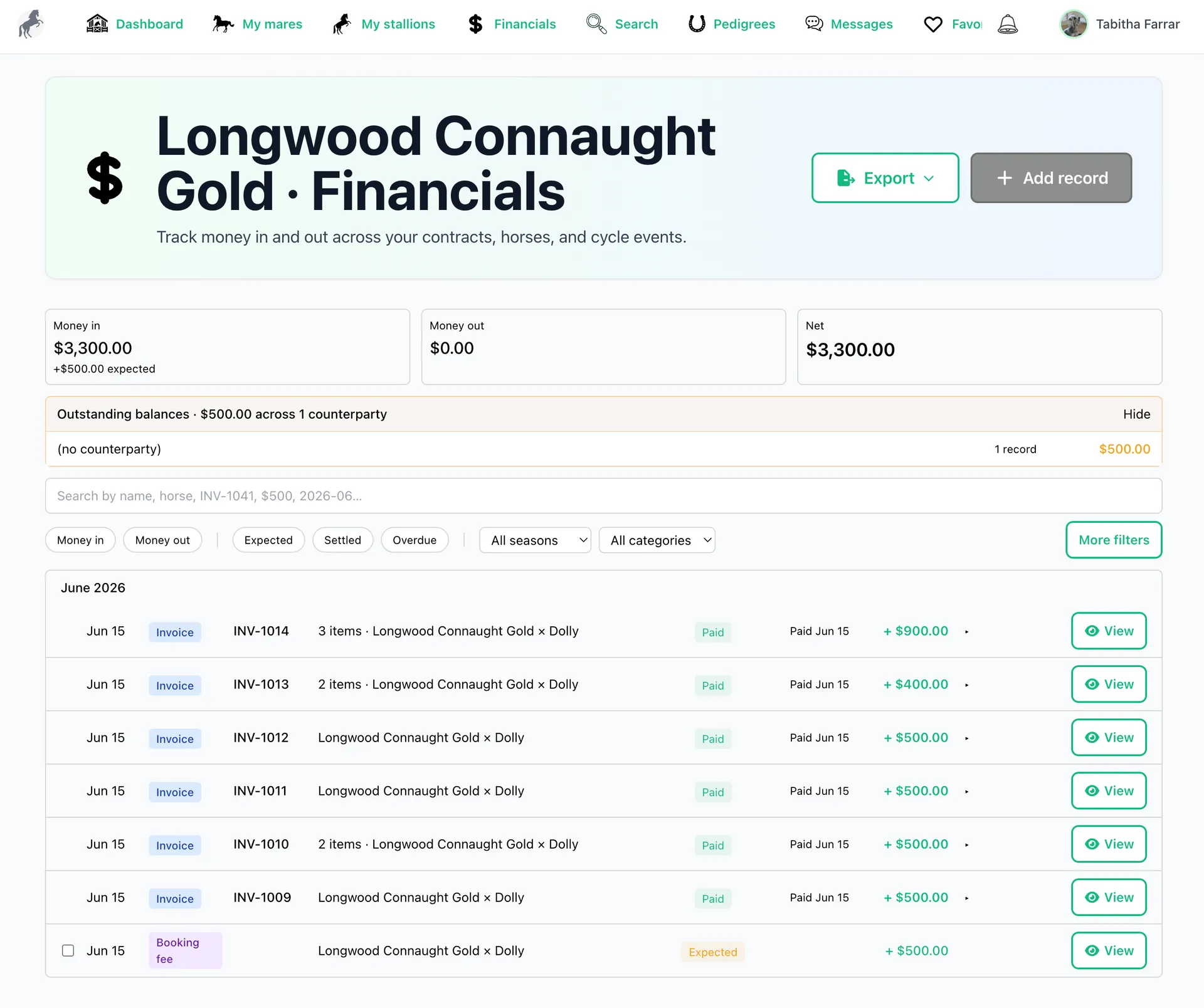Click Tabitha Farrar's avatar picture
The height and width of the screenshot is (1008, 1204).
tap(1074, 24)
